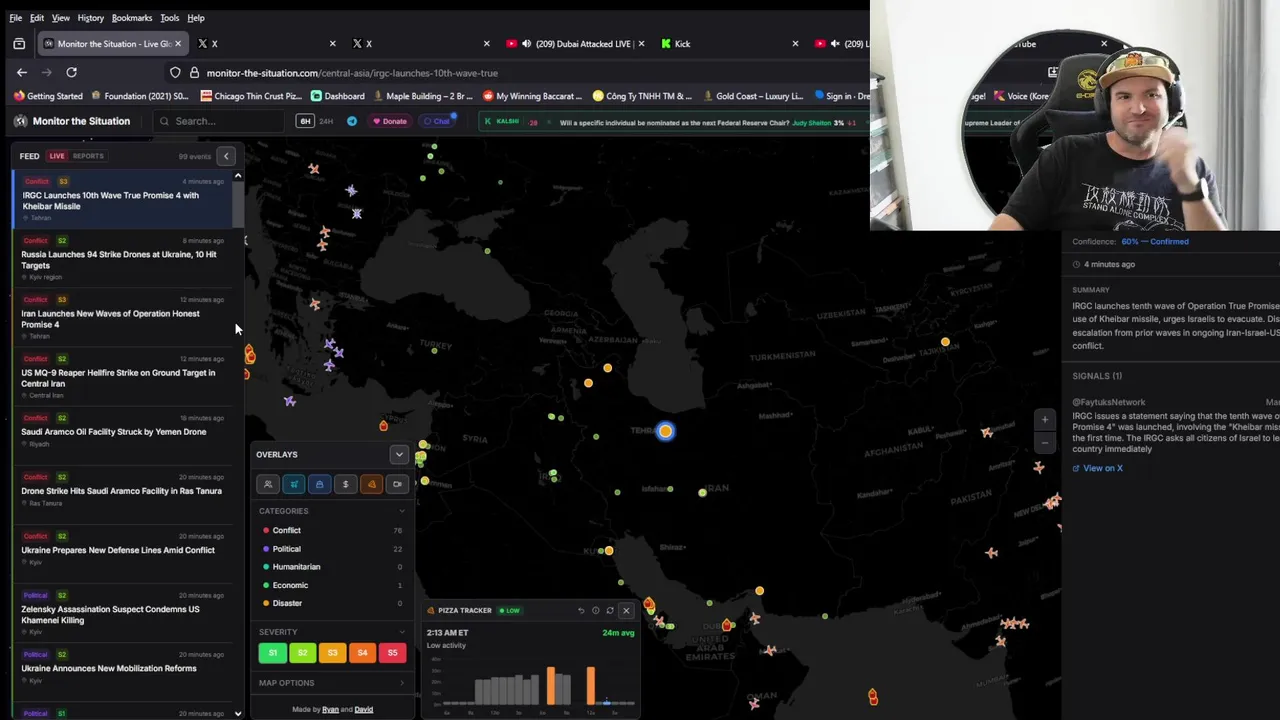
Task: Zoom out on the map with minus
Action: [x=1045, y=442]
